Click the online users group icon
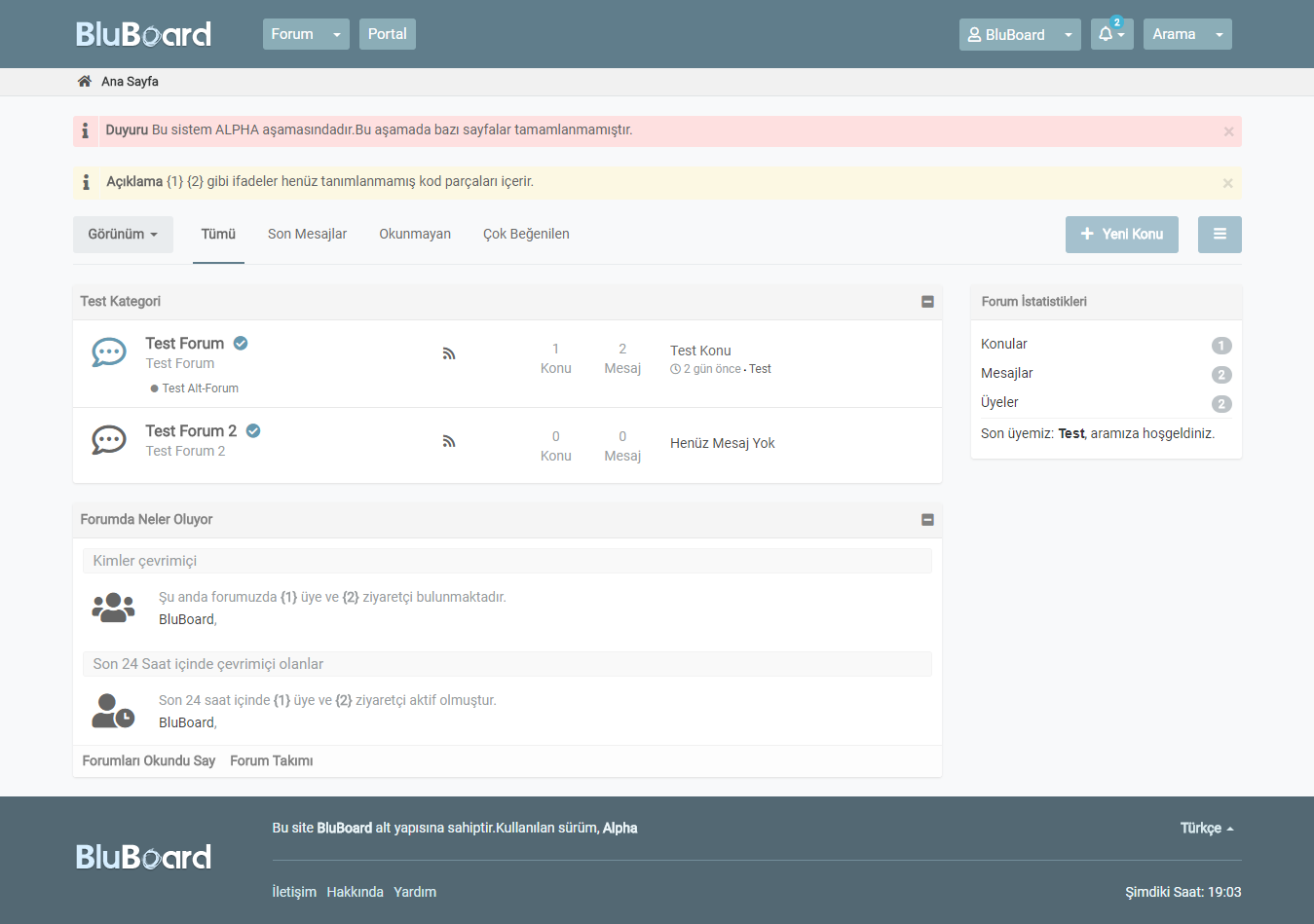The width and height of the screenshot is (1314, 924). 113,608
